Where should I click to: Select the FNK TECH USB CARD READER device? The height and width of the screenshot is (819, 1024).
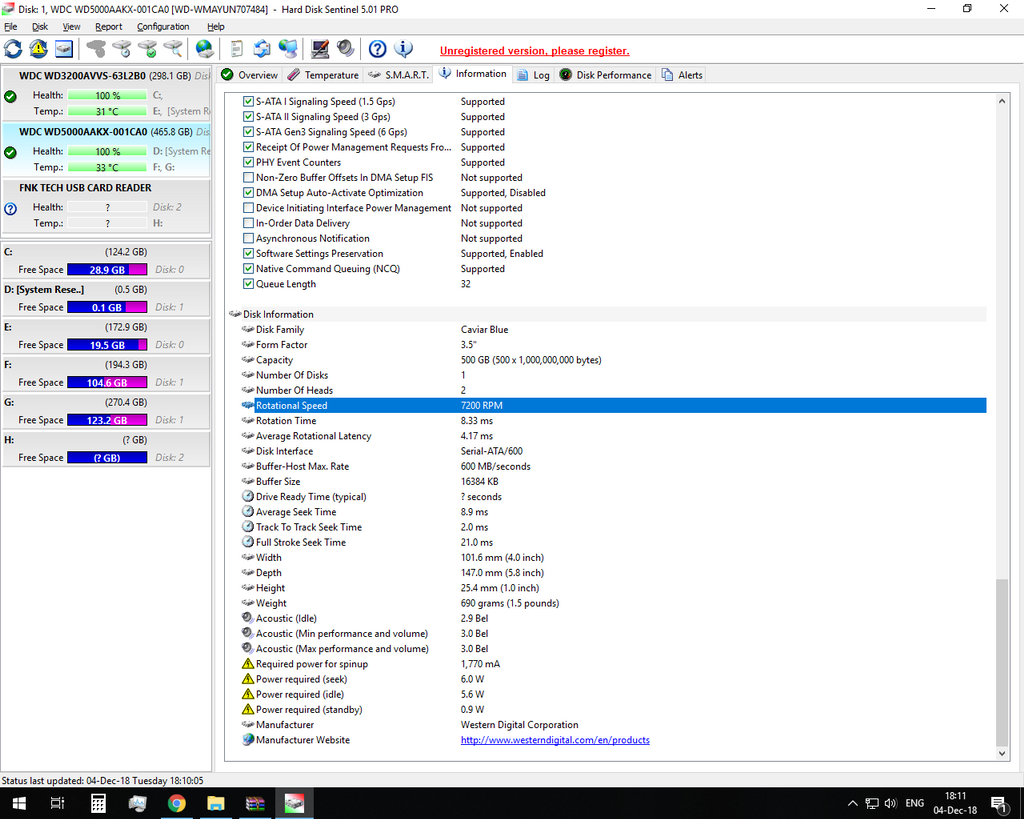click(x=85, y=188)
